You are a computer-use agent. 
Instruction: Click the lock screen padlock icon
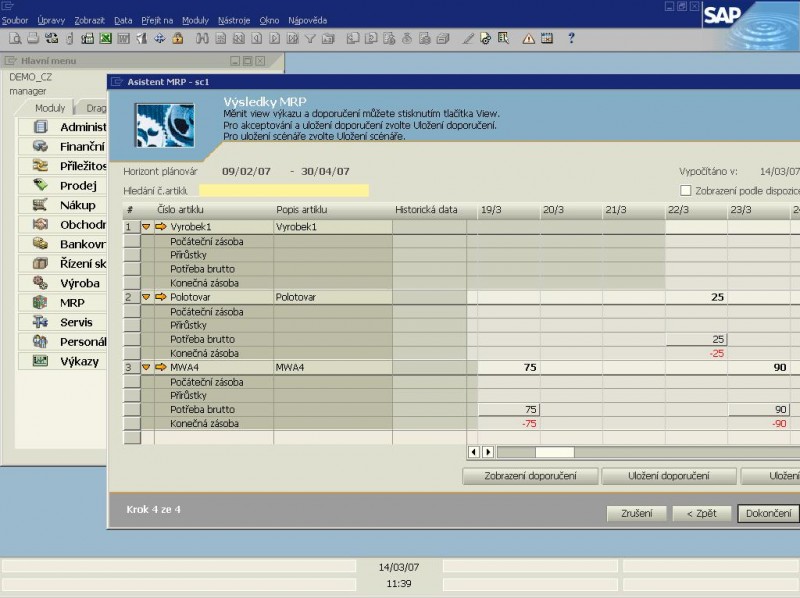(x=177, y=39)
